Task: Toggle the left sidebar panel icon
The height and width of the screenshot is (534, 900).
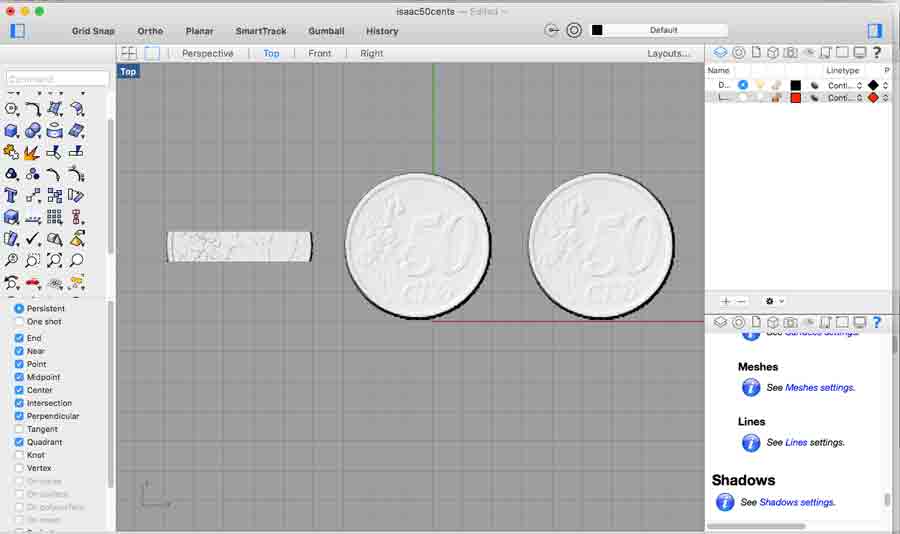Action: (x=17, y=31)
